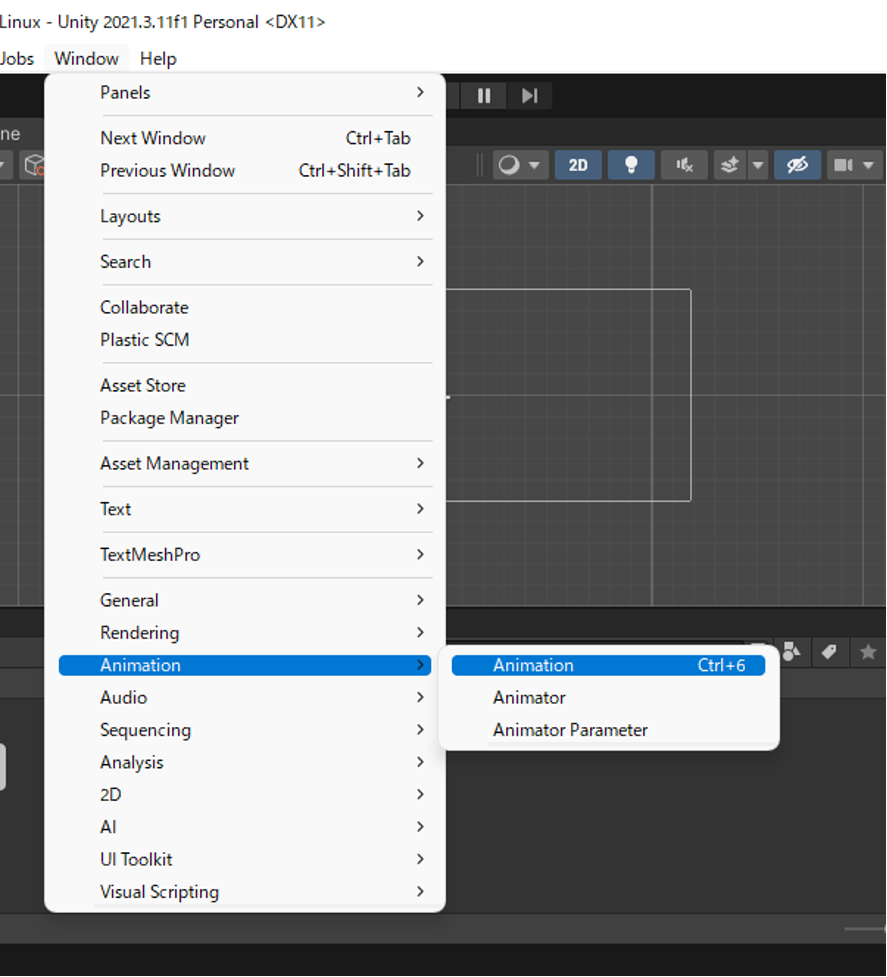Click the scene camera settings icon

pos(843,165)
